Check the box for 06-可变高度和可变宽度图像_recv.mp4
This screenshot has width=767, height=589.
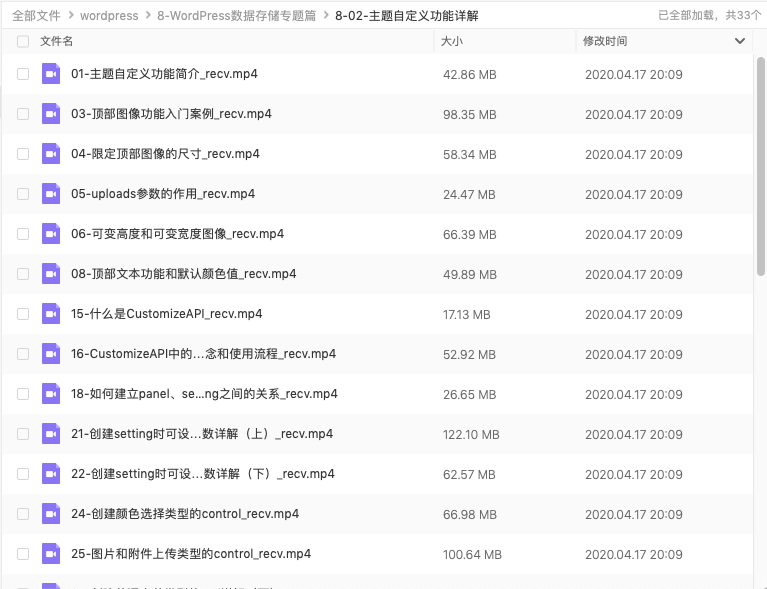click(23, 234)
